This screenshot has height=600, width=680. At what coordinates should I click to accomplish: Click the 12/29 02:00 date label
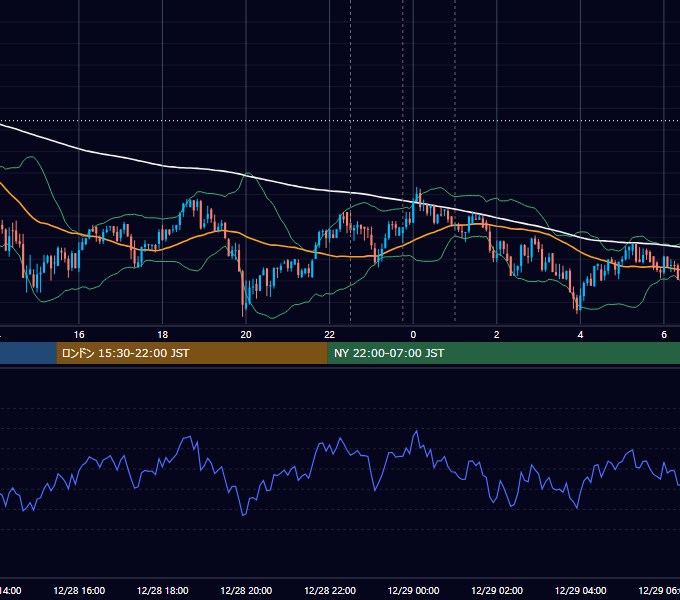pyautogui.click(x=497, y=590)
